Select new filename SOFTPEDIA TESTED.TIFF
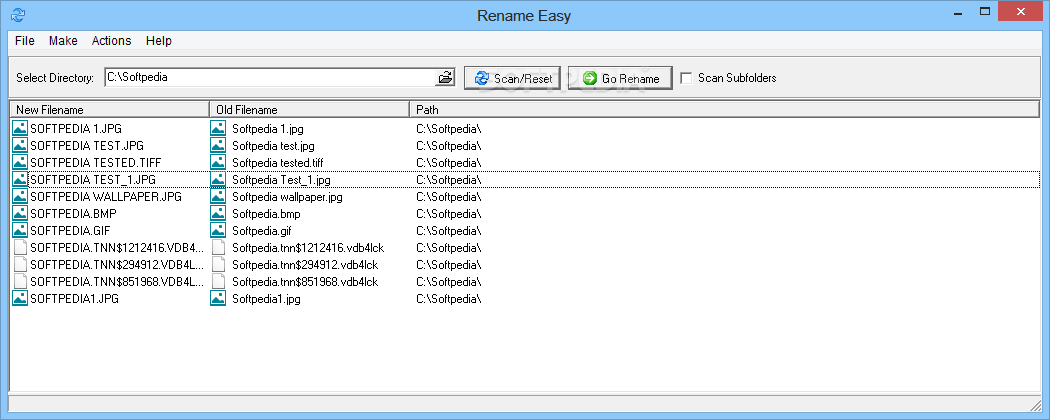The width and height of the screenshot is (1050, 420). pos(96,162)
